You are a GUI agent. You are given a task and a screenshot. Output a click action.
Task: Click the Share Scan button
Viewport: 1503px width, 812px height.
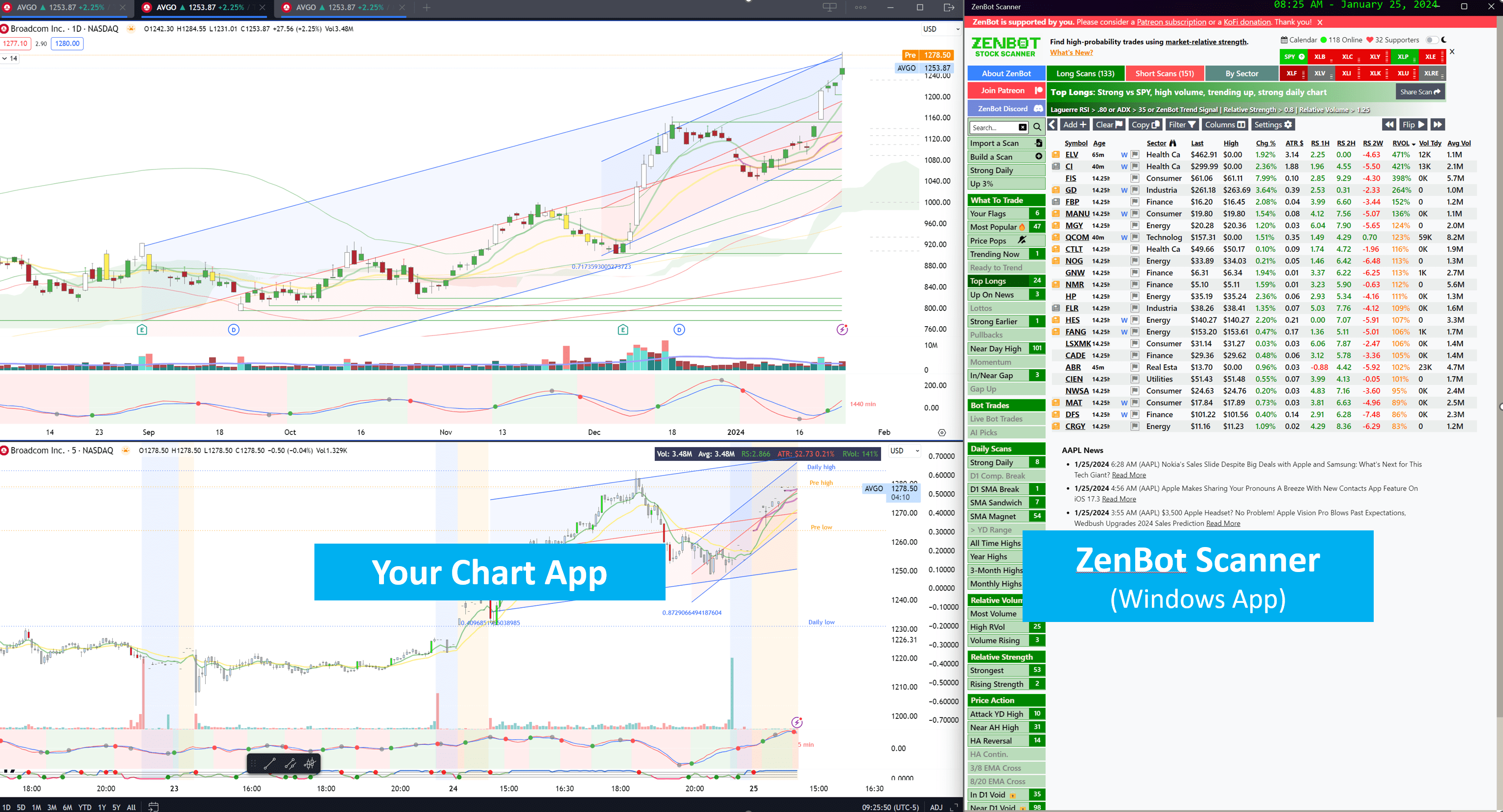point(1420,92)
